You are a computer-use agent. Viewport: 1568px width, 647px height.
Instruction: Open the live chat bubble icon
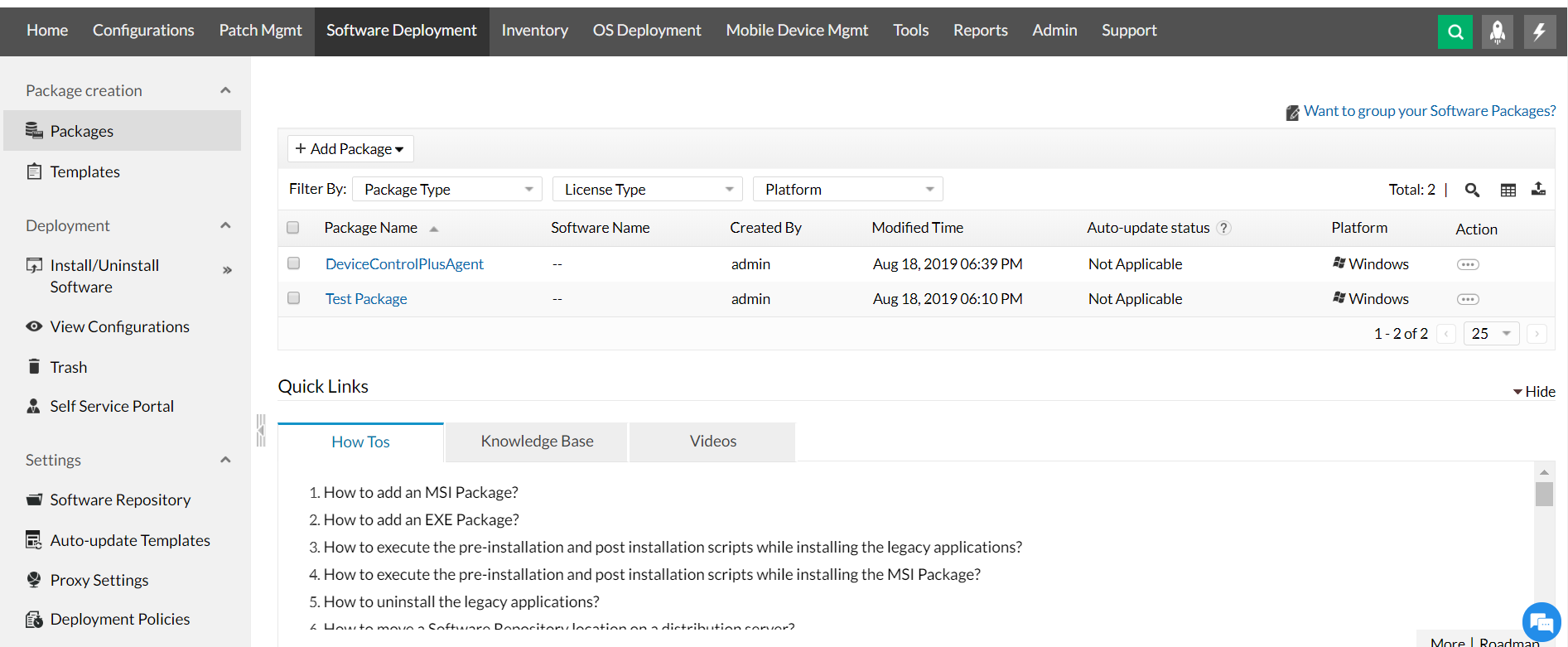pyautogui.click(x=1541, y=621)
